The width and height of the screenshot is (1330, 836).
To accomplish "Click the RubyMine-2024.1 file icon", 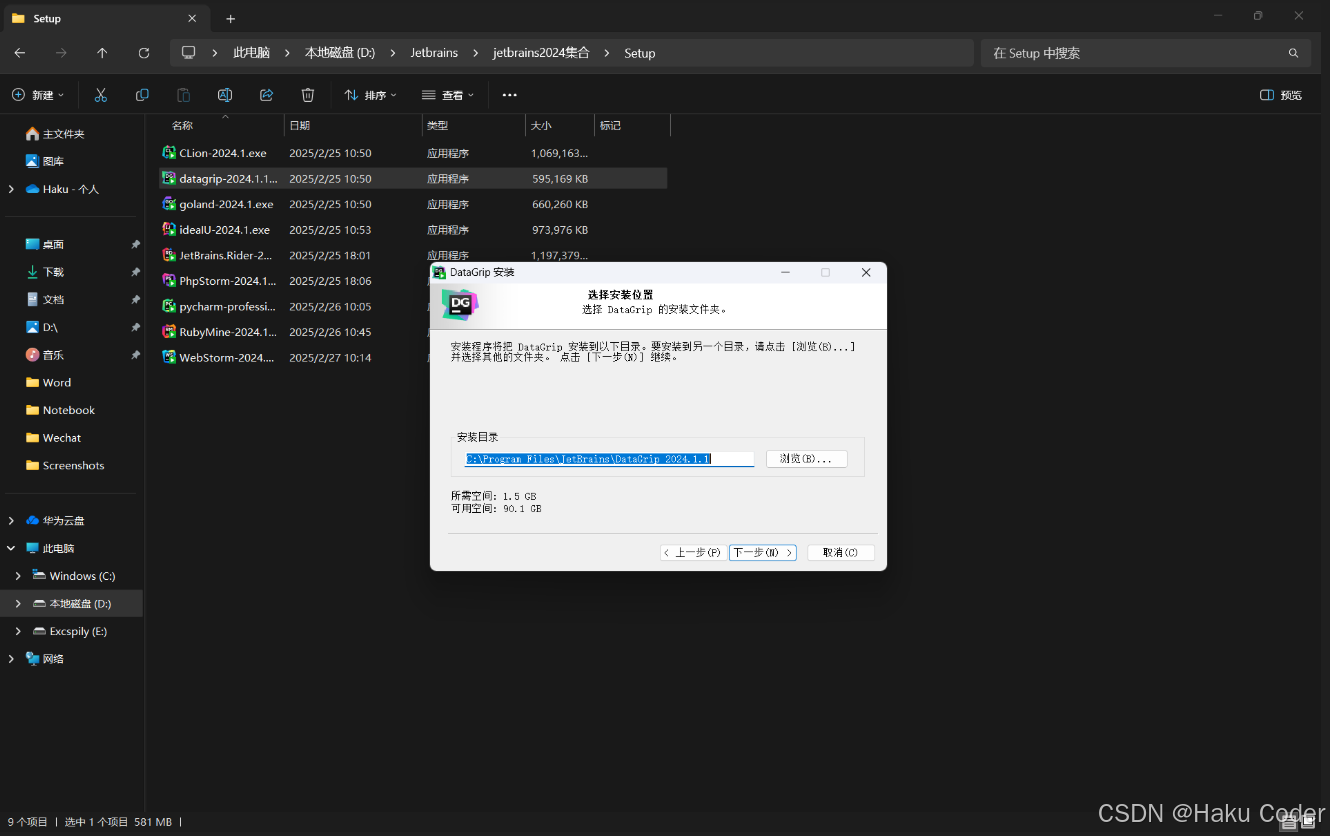I will coord(169,332).
